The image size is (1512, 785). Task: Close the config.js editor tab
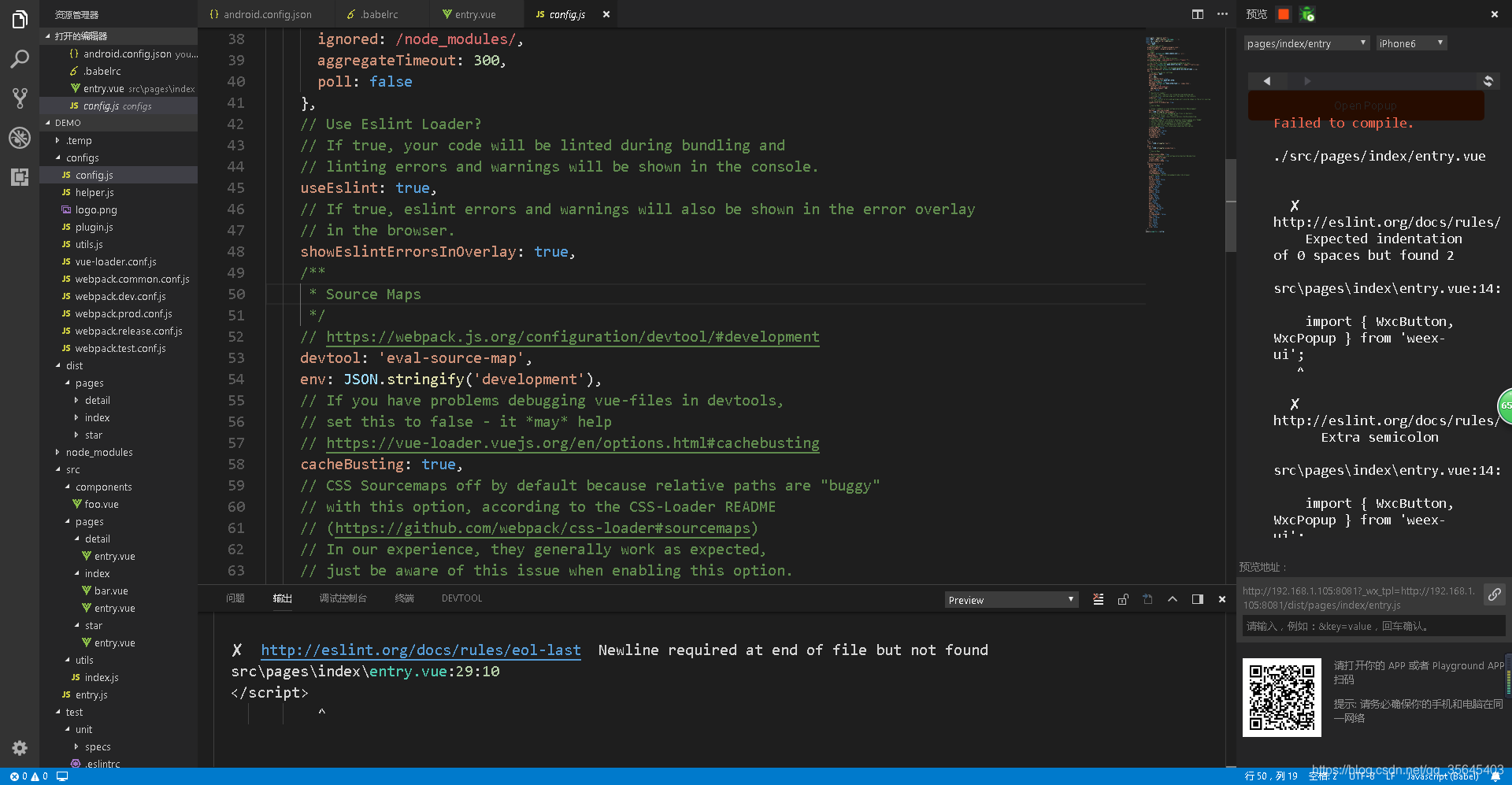606,14
